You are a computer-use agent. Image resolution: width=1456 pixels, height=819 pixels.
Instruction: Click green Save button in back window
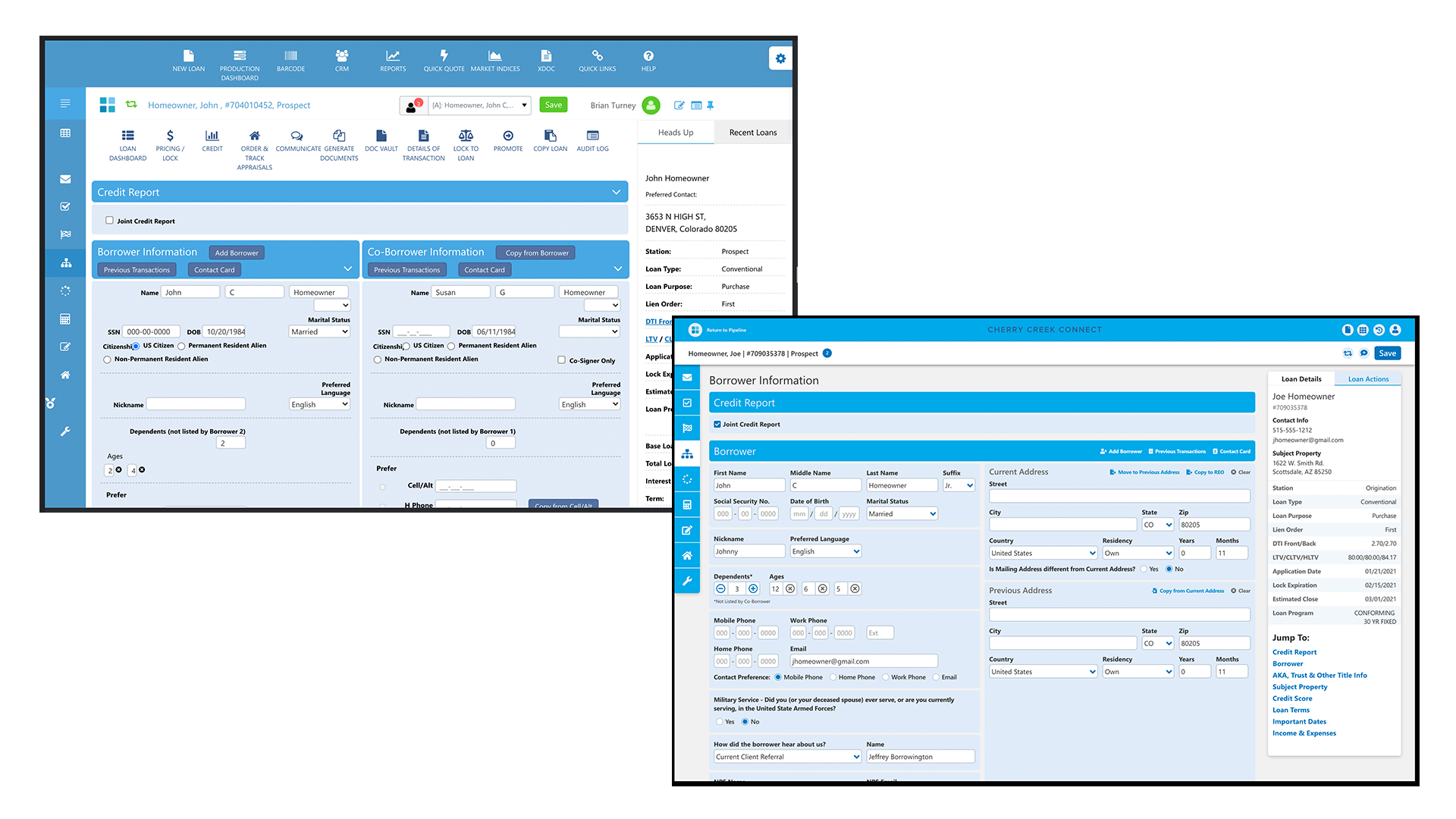coord(554,105)
